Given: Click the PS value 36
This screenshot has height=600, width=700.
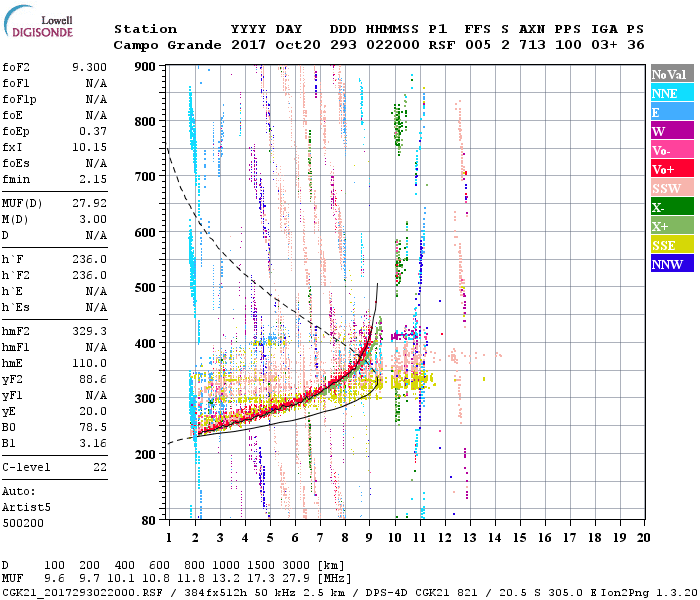Looking at the screenshot, I should [635, 45].
